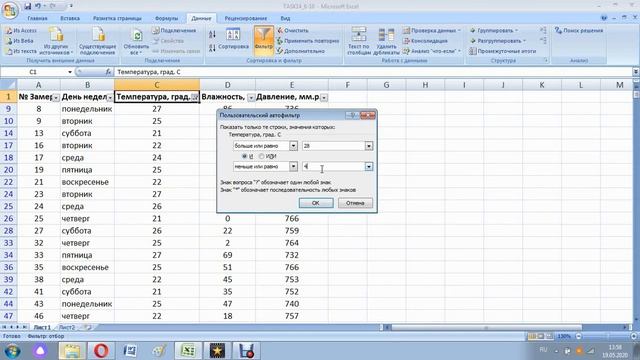Select the ИЛИ (OR) radio button

(x=262, y=156)
